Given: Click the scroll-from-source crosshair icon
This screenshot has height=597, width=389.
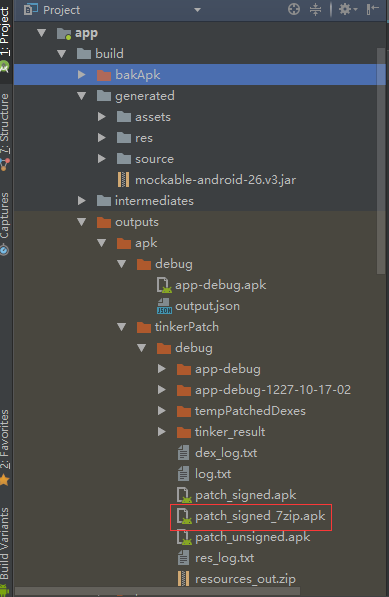Looking at the screenshot, I should 294,9.
